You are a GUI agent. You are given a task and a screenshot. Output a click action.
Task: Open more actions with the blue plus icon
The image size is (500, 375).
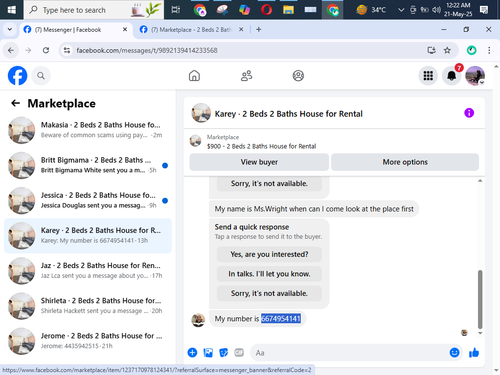[192, 352]
